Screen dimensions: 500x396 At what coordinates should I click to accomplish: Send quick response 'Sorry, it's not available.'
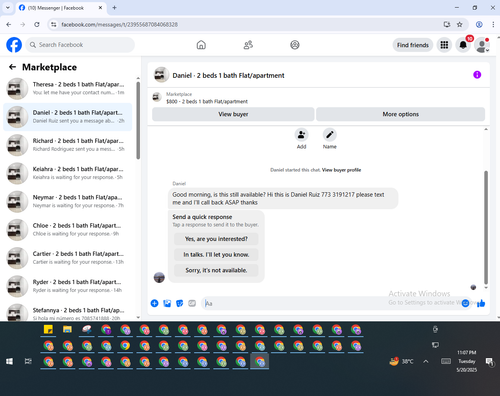216,270
